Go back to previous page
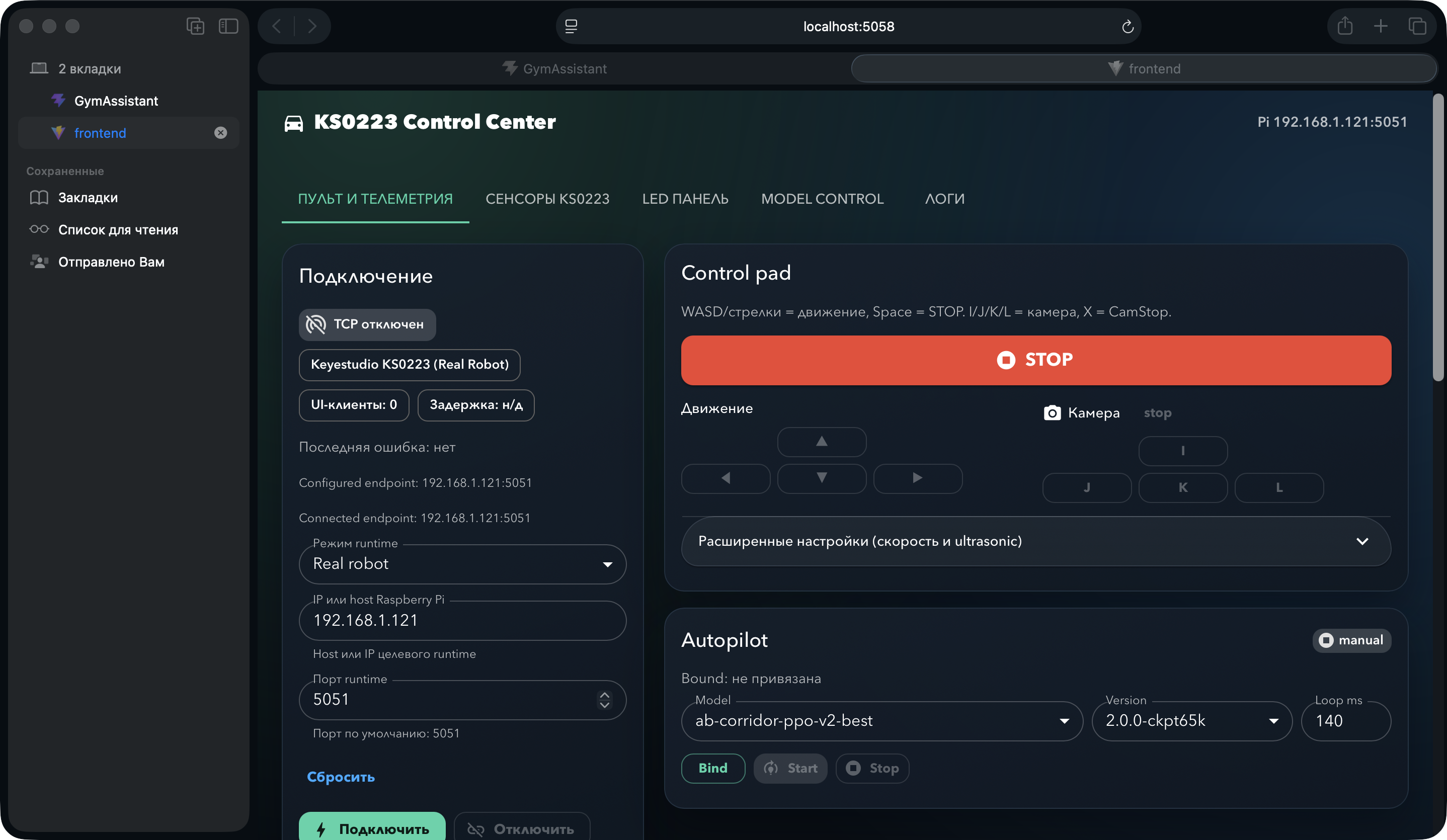 (277, 26)
